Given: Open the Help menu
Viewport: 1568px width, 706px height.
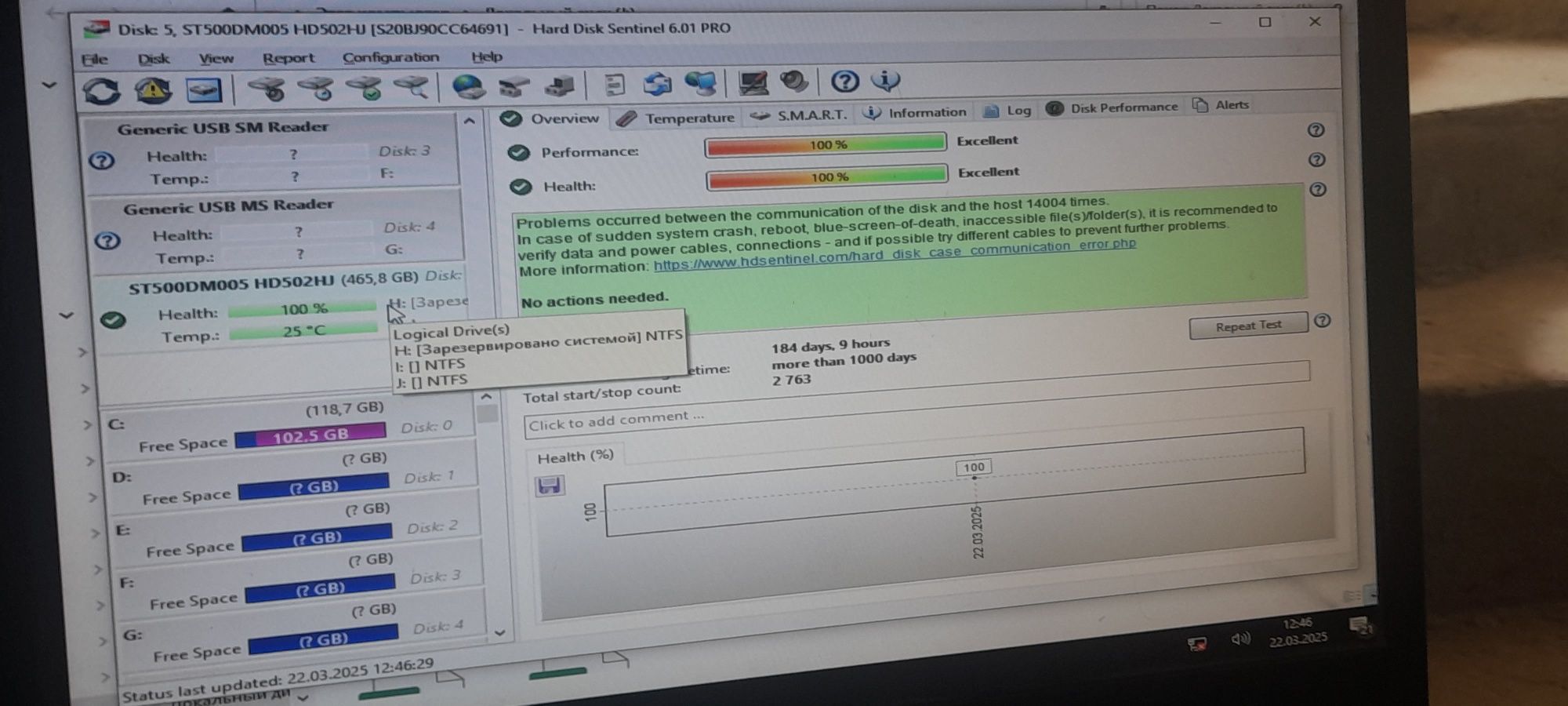Looking at the screenshot, I should pos(487,56).
